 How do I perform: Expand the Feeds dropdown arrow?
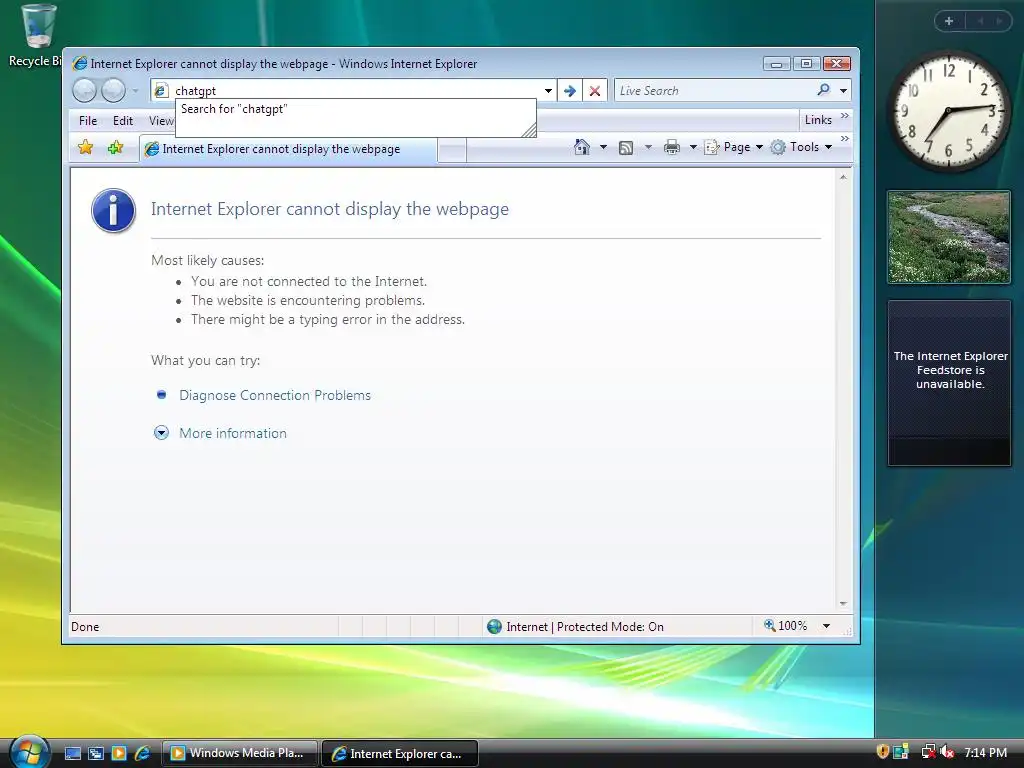(648, 148)
